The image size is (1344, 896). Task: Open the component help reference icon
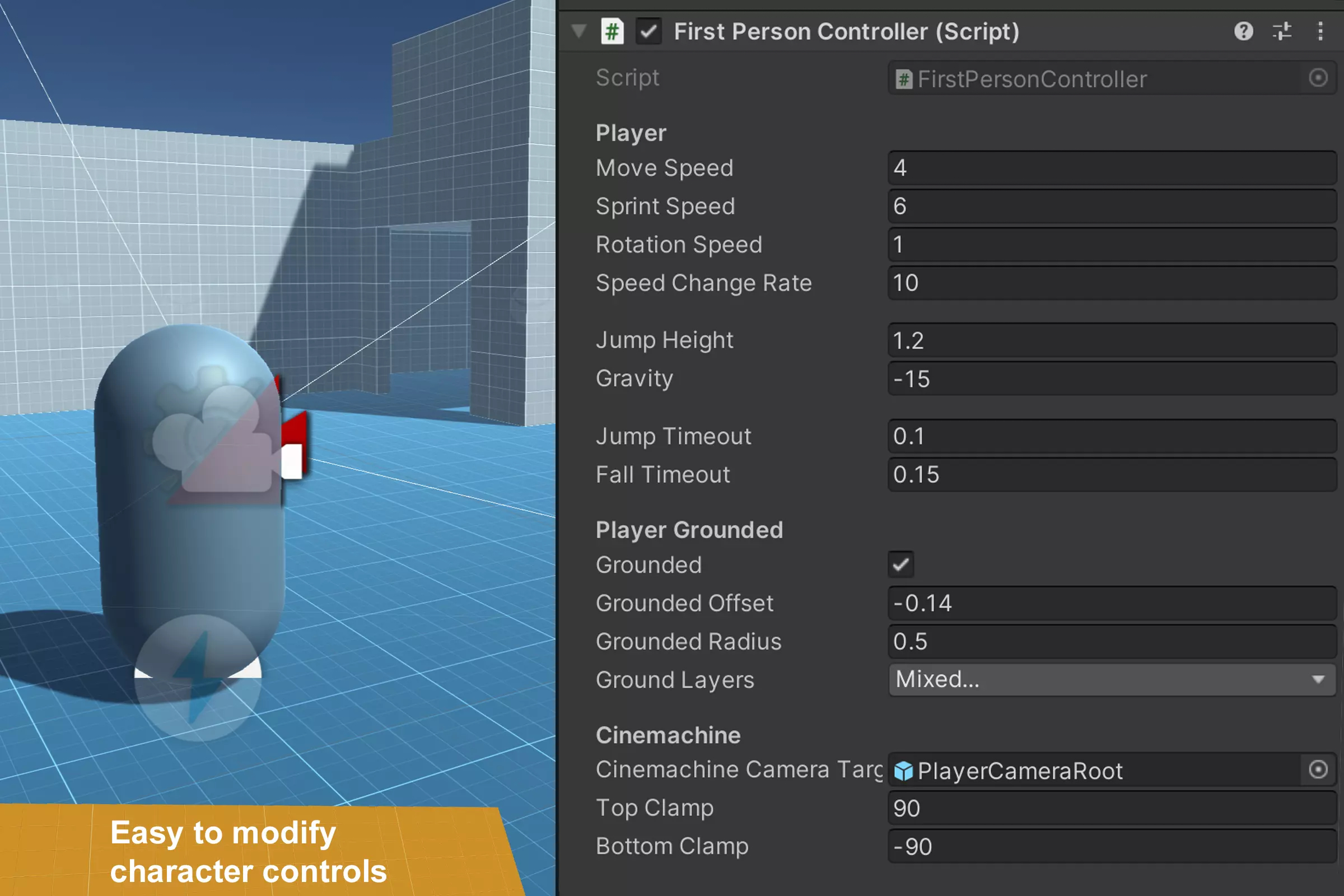click(x=1243, y=31)
